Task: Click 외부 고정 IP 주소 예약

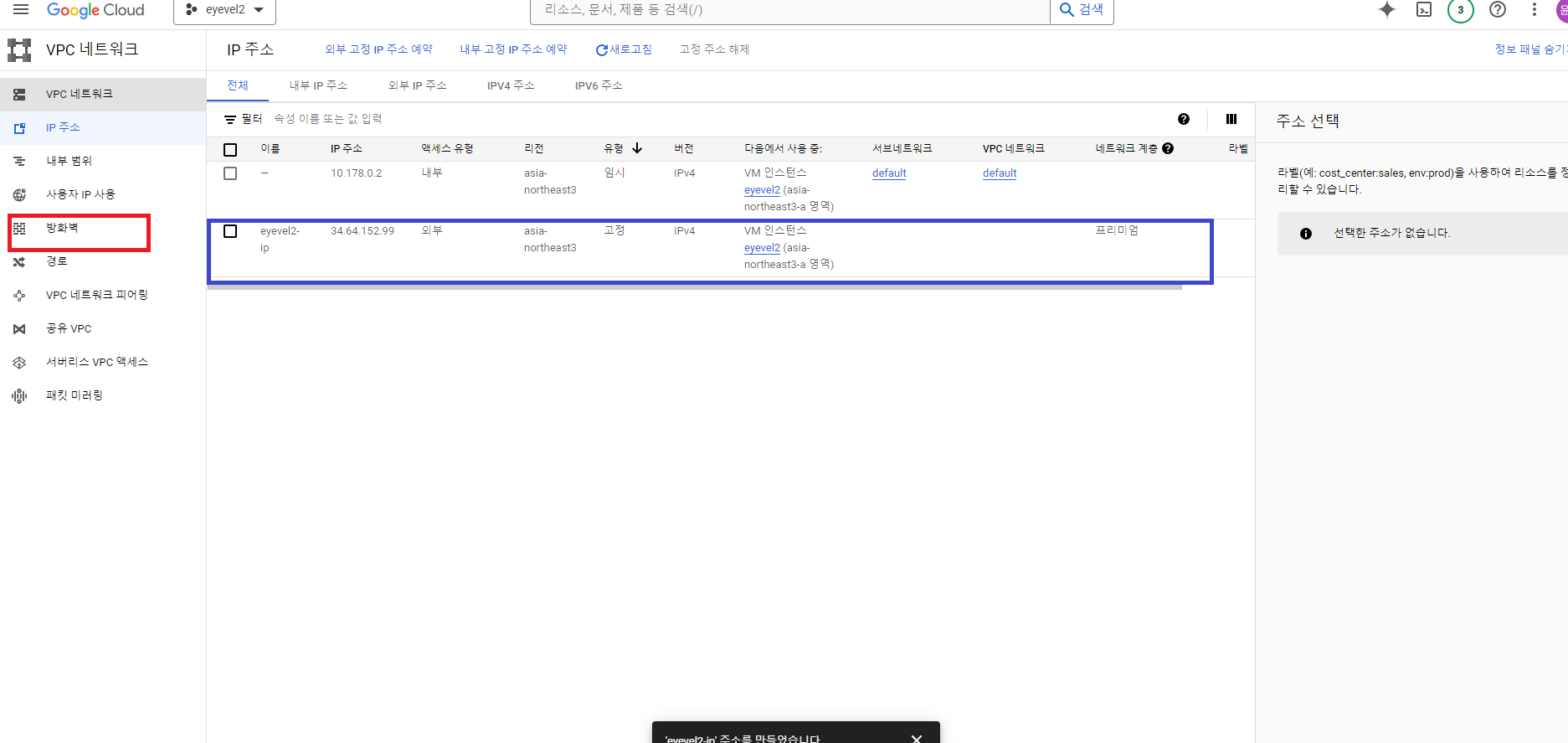Action: [x=378, y=49]
